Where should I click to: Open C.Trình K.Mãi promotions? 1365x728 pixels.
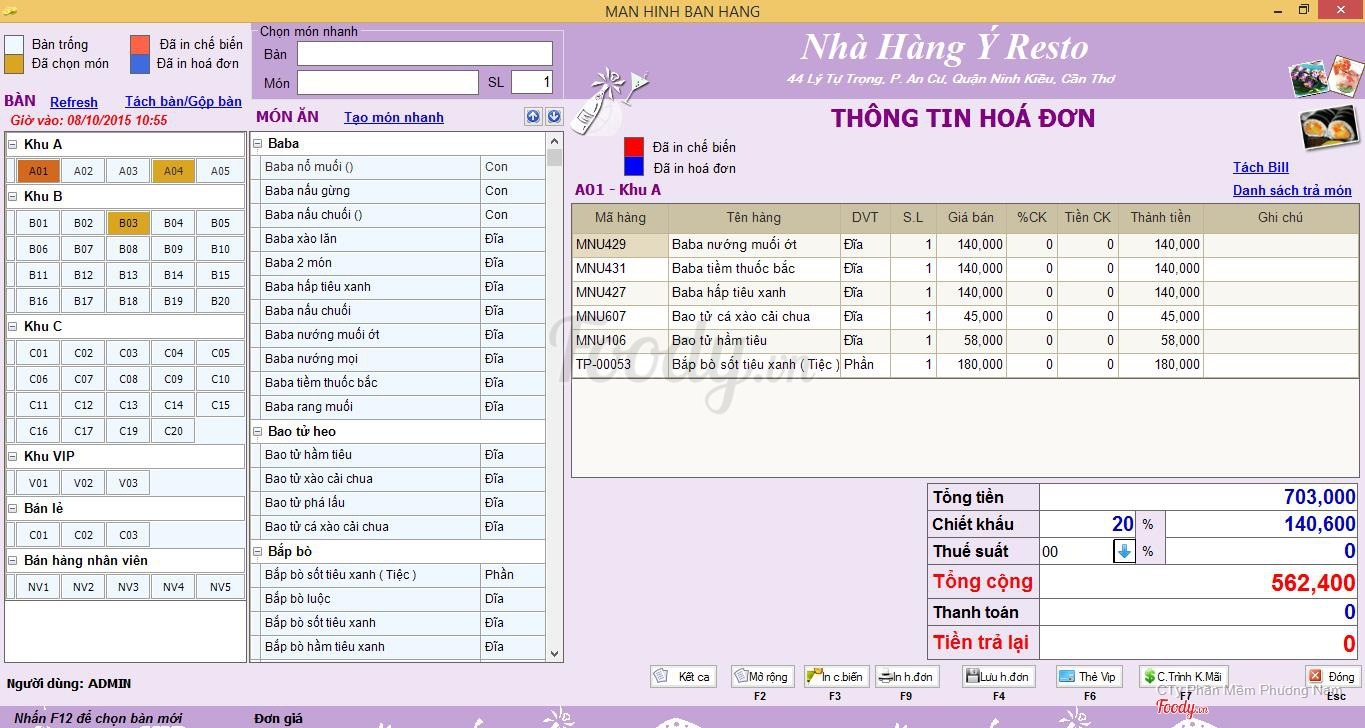pyautogui.click(x=1183, y=677)
